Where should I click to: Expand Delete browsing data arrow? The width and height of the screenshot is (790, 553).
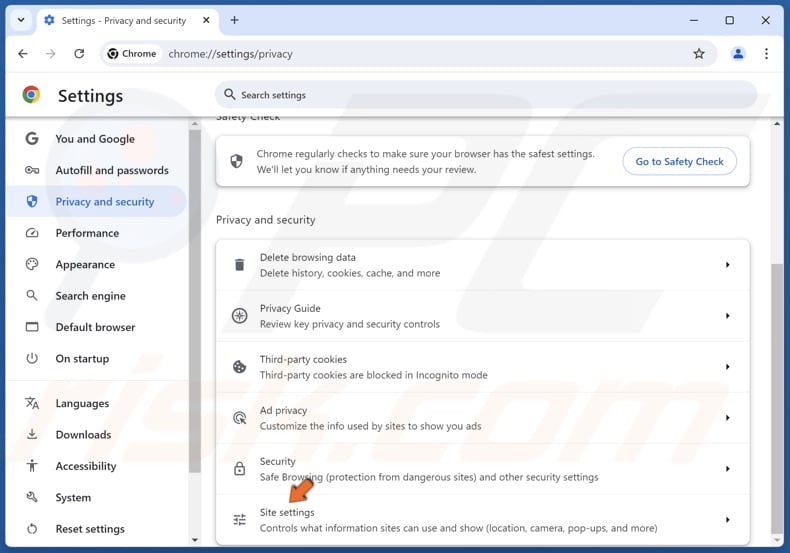728,265
